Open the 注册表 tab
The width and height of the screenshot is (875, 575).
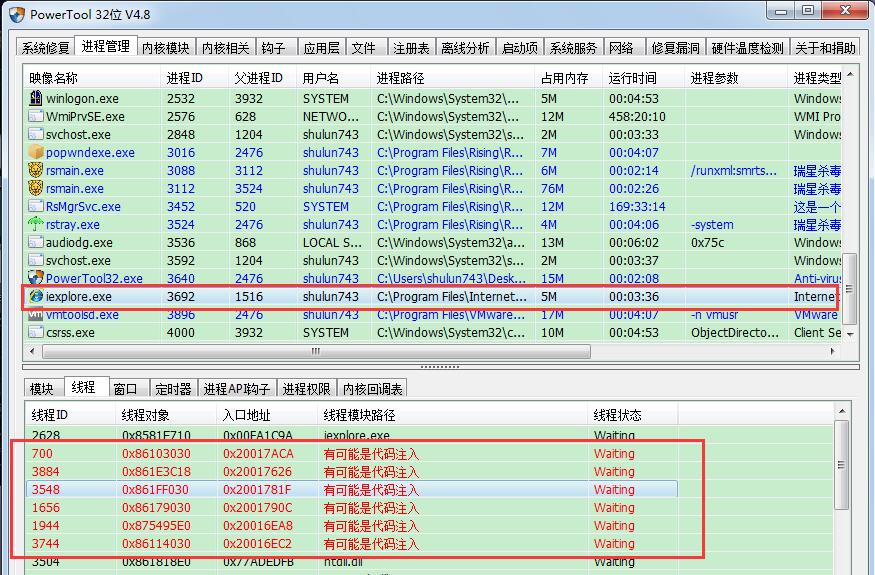[x=411, y=48]
